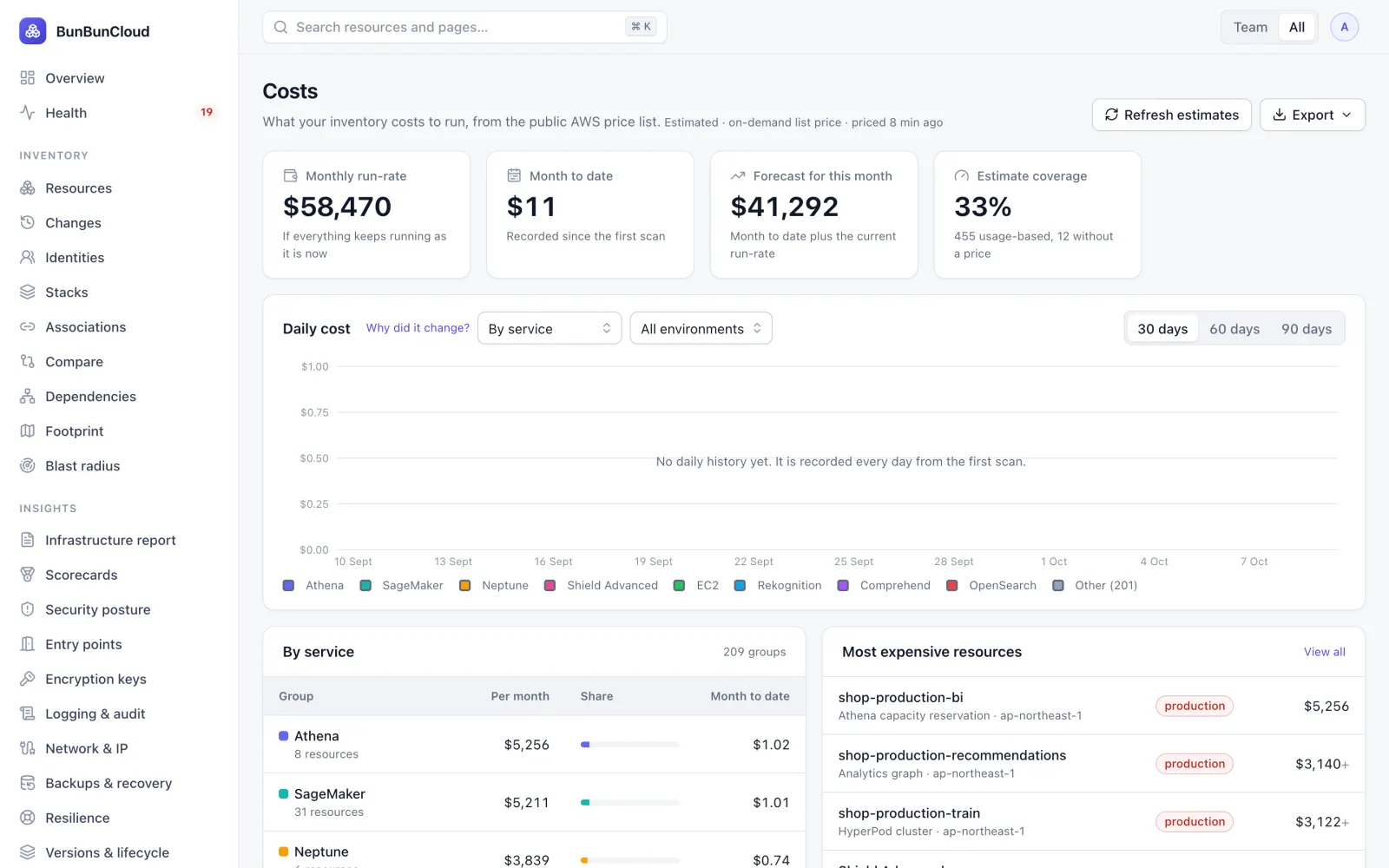Navigate to Backups & recovery
This screenshot has width=1389, height=868.
[x=109, y=783]
